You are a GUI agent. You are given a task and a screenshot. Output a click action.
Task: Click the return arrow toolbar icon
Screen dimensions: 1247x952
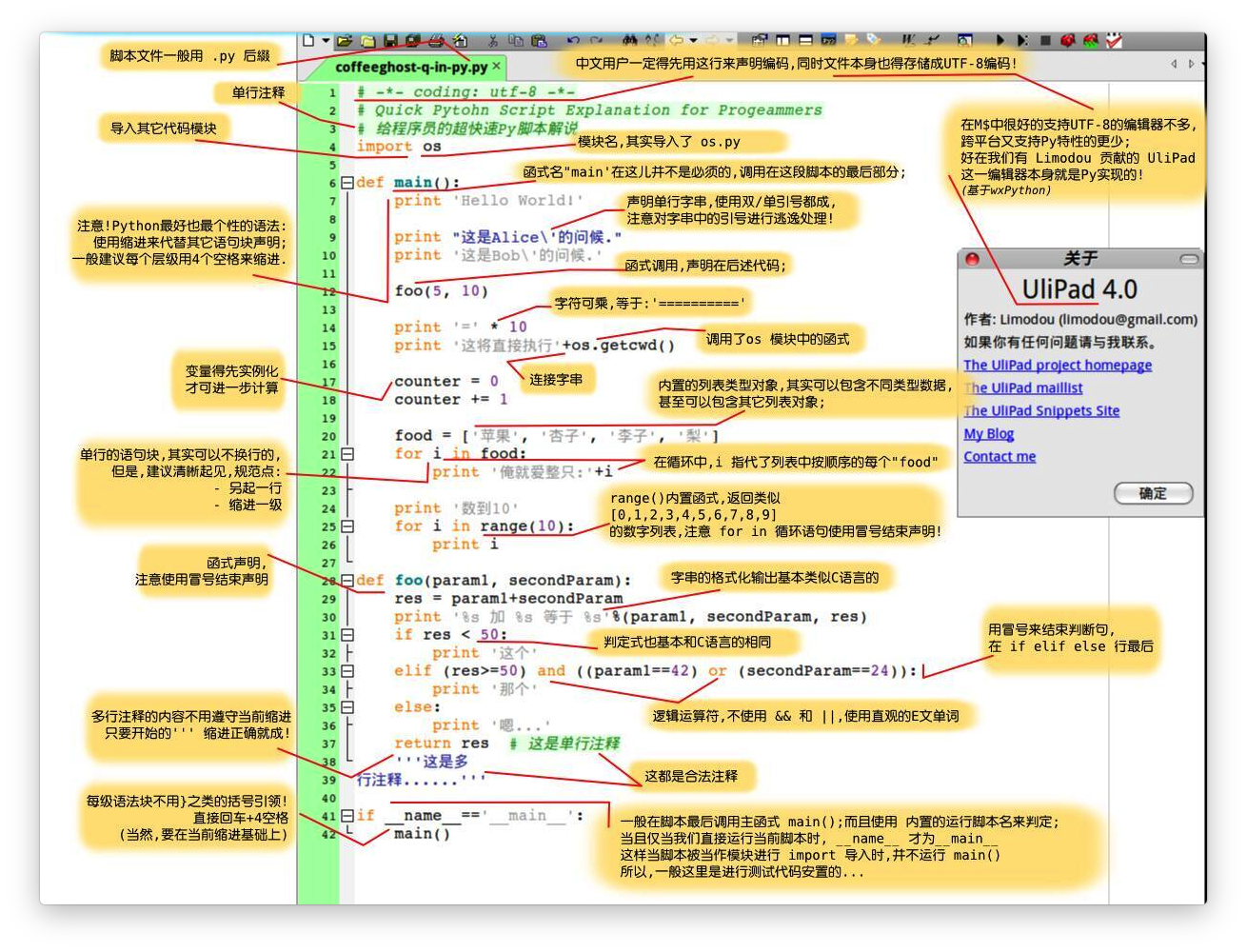932,41
